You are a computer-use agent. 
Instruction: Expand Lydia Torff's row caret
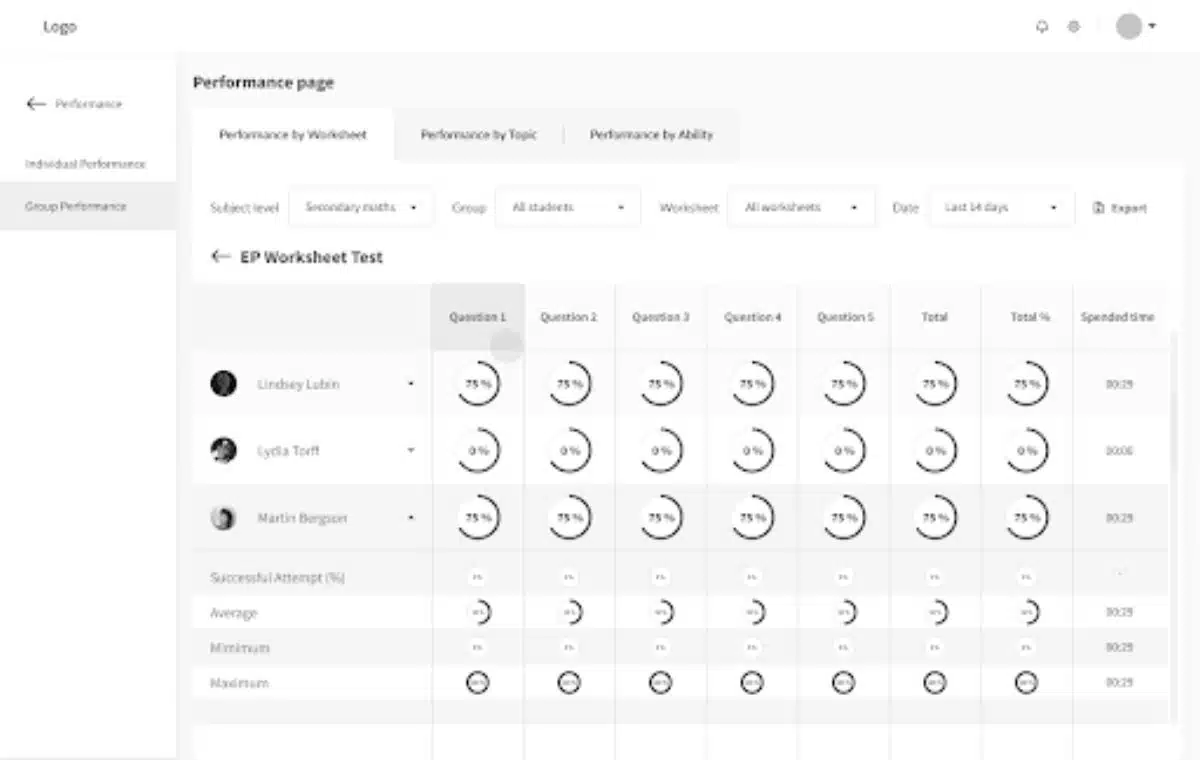pyautogui.click(x=410, y=451)
